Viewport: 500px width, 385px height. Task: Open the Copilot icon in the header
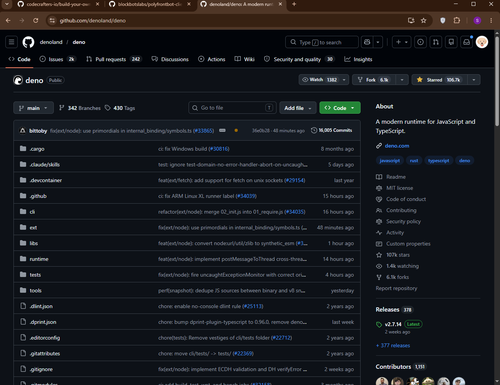click(x=367, y=42)
